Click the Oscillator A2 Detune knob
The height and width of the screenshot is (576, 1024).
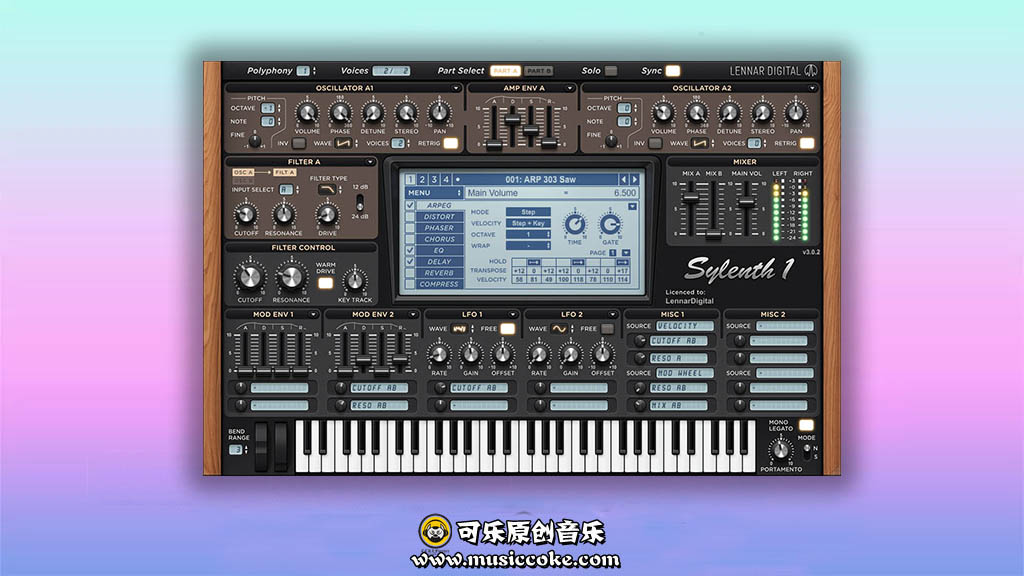pos(729,113)
